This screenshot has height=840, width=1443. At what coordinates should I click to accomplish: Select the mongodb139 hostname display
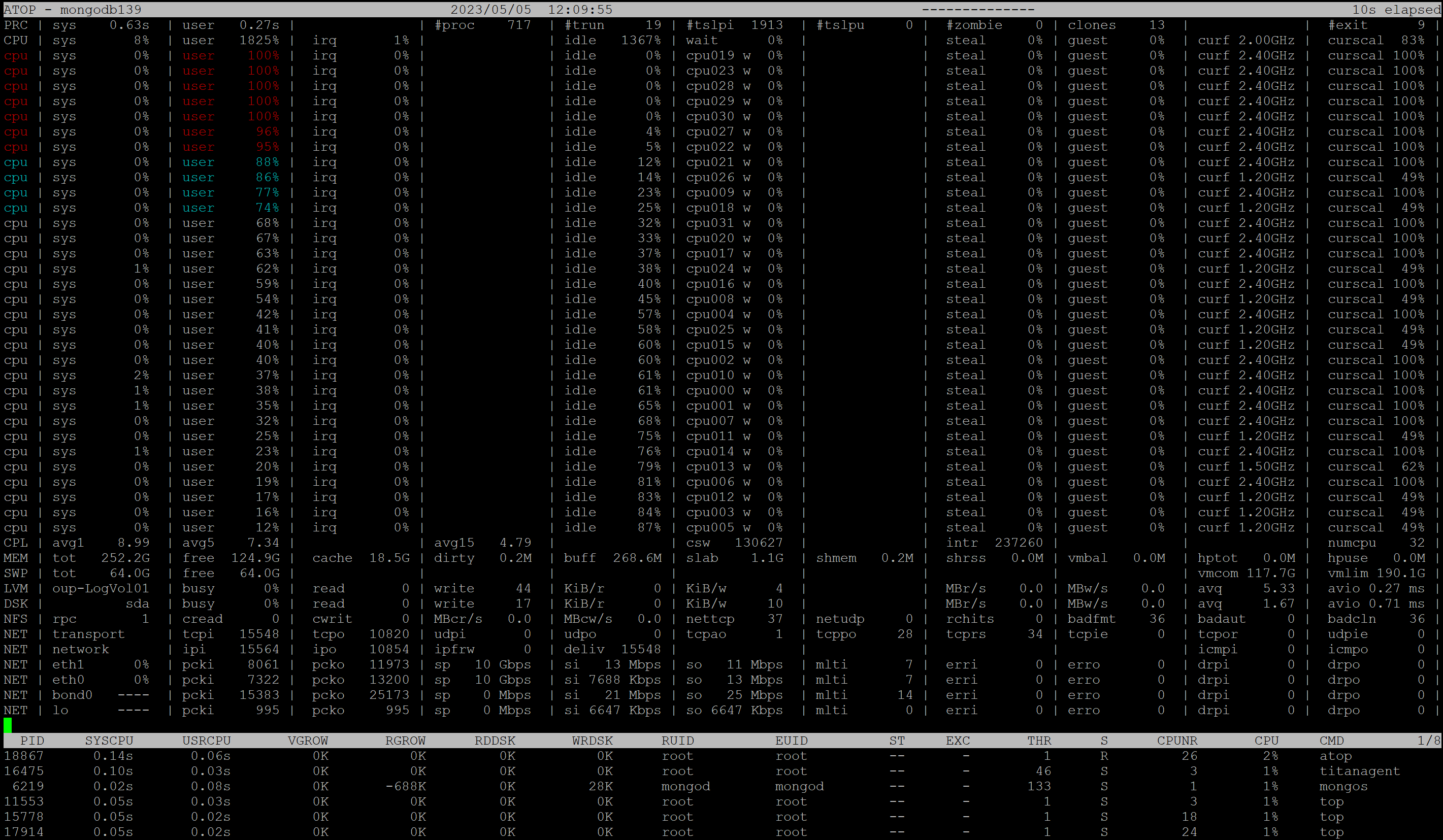click(x=109, y=9)
